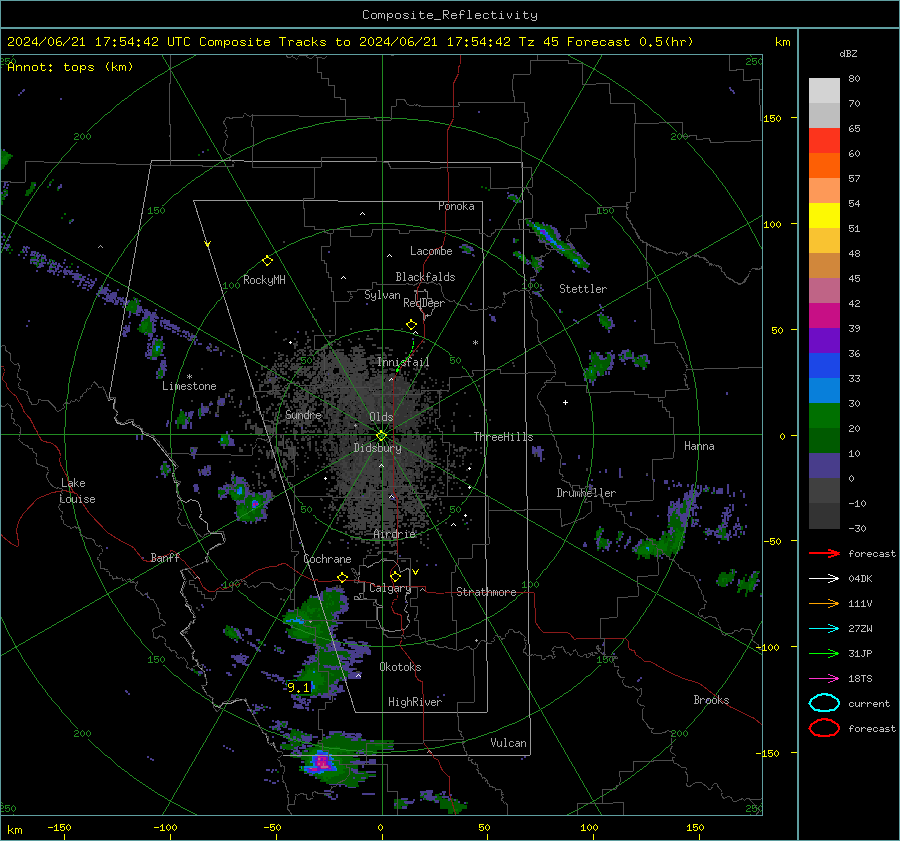This screenshot has height=841, width=900.
Task: Click the Sylvan label
Action: click(382, 296)
